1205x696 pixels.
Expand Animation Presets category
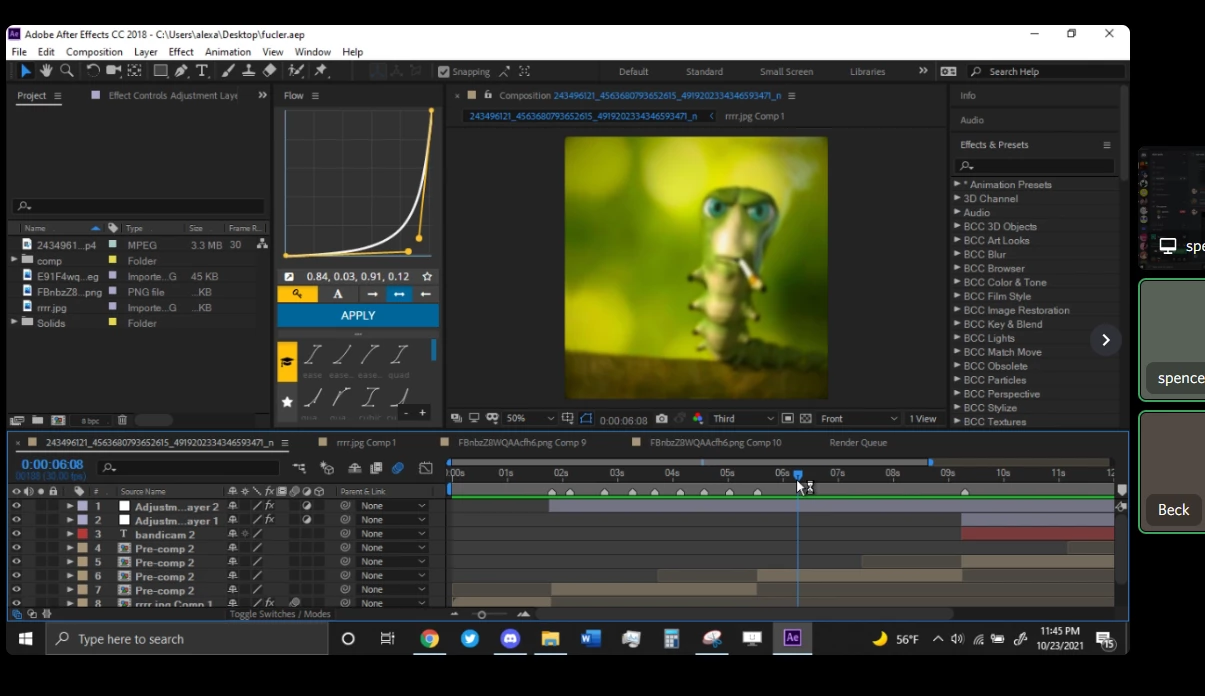coord(957,184)
